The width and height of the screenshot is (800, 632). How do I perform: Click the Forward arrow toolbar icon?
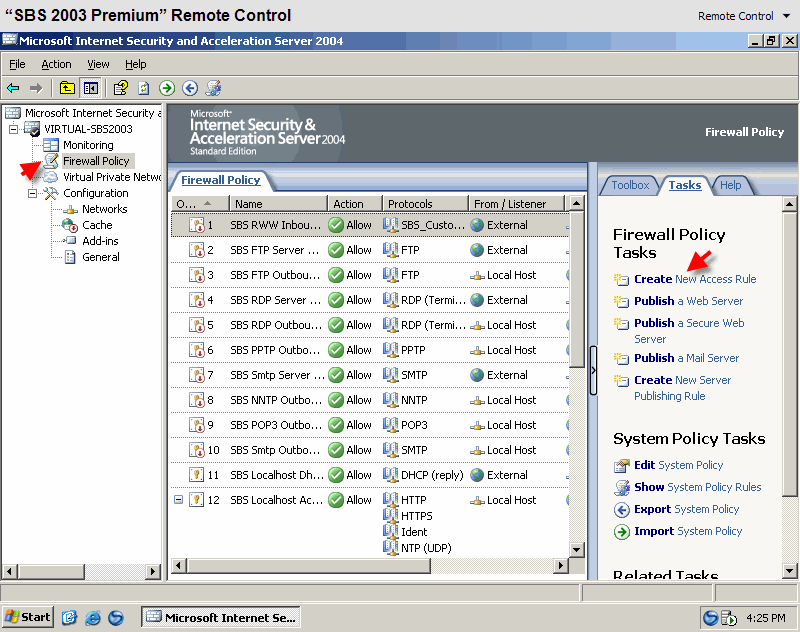click(x=36, y=88)
